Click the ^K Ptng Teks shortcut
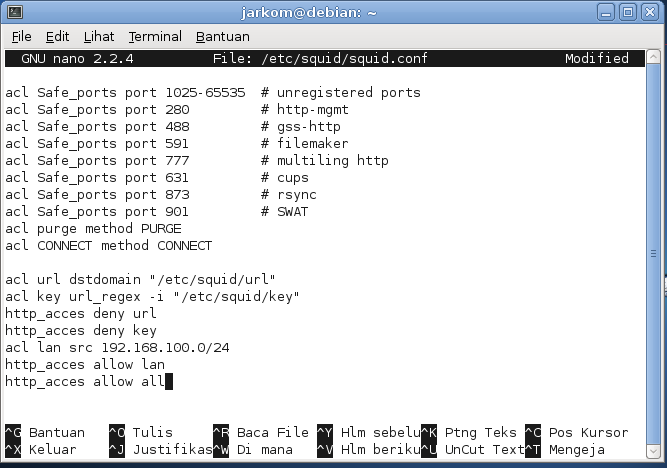The image size is (667, 468). click(x=469, y=433)
